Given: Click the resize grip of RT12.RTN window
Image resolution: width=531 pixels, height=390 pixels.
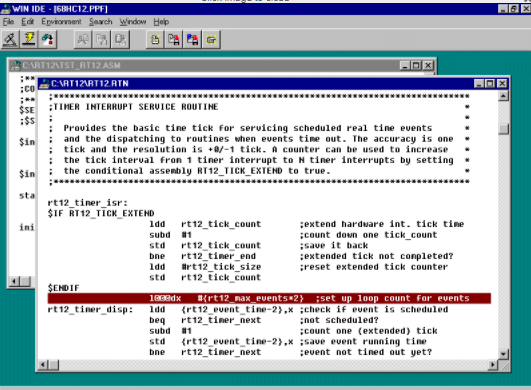Looking at the screenshot, I should pos(504,366).
